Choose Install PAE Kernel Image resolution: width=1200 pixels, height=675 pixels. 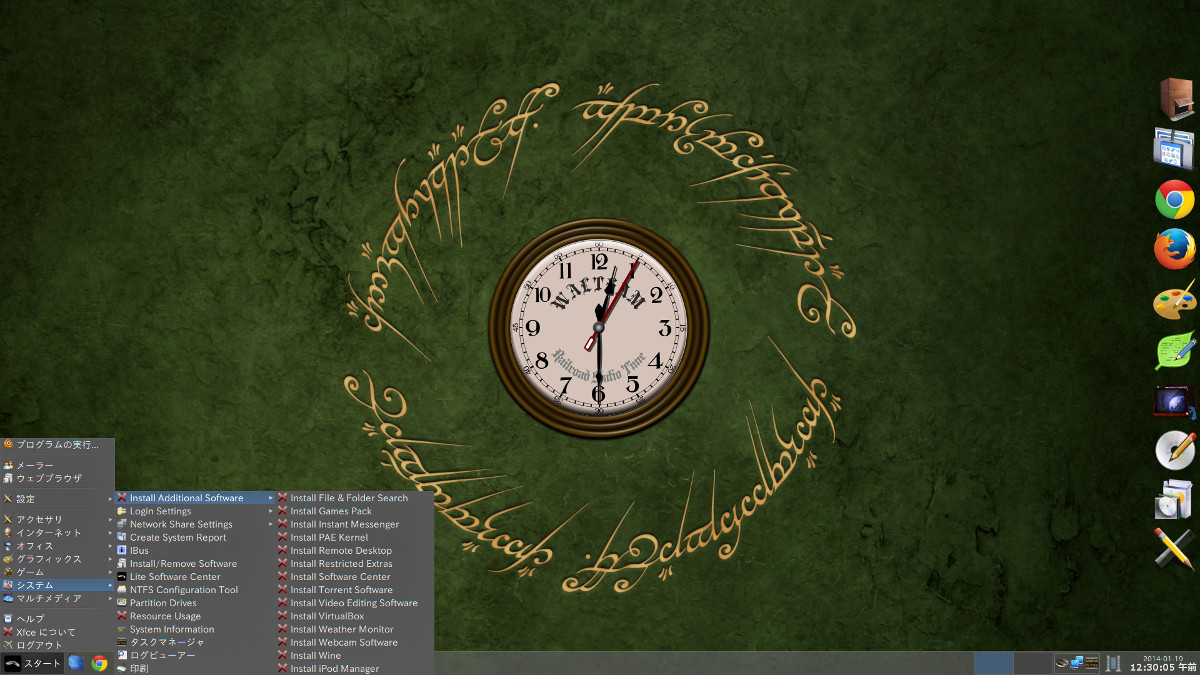(355, 537)
